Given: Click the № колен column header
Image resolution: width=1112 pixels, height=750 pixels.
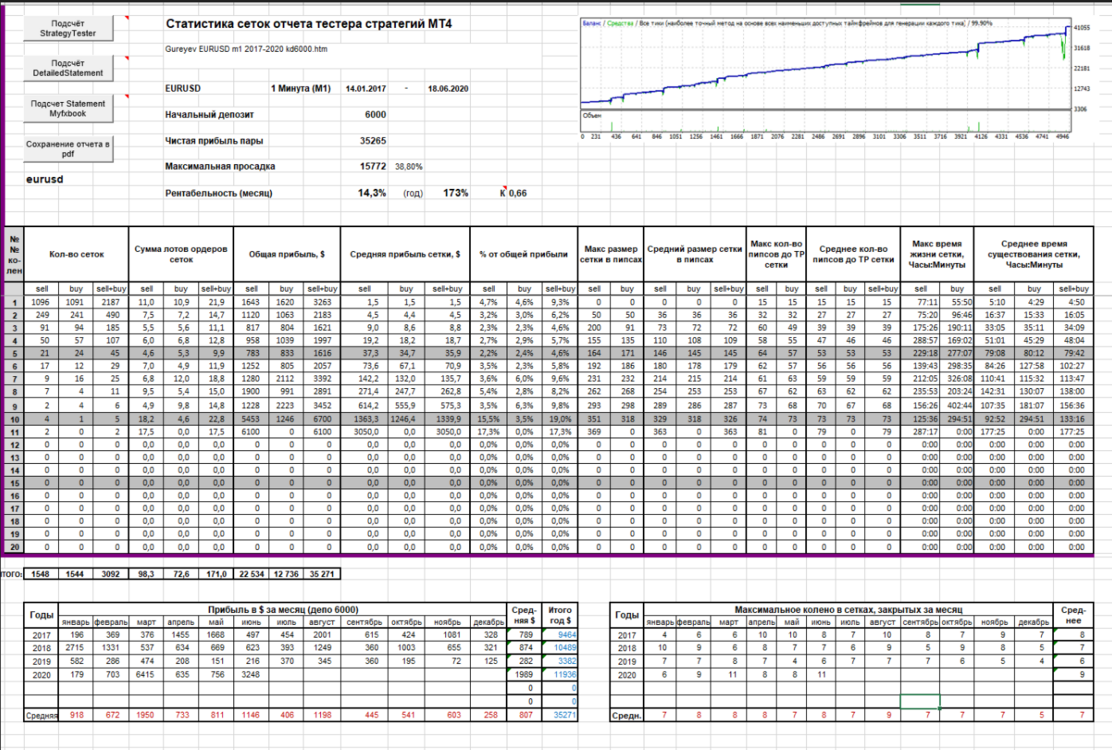Looking at the screenshot, I should pos(14,255).
